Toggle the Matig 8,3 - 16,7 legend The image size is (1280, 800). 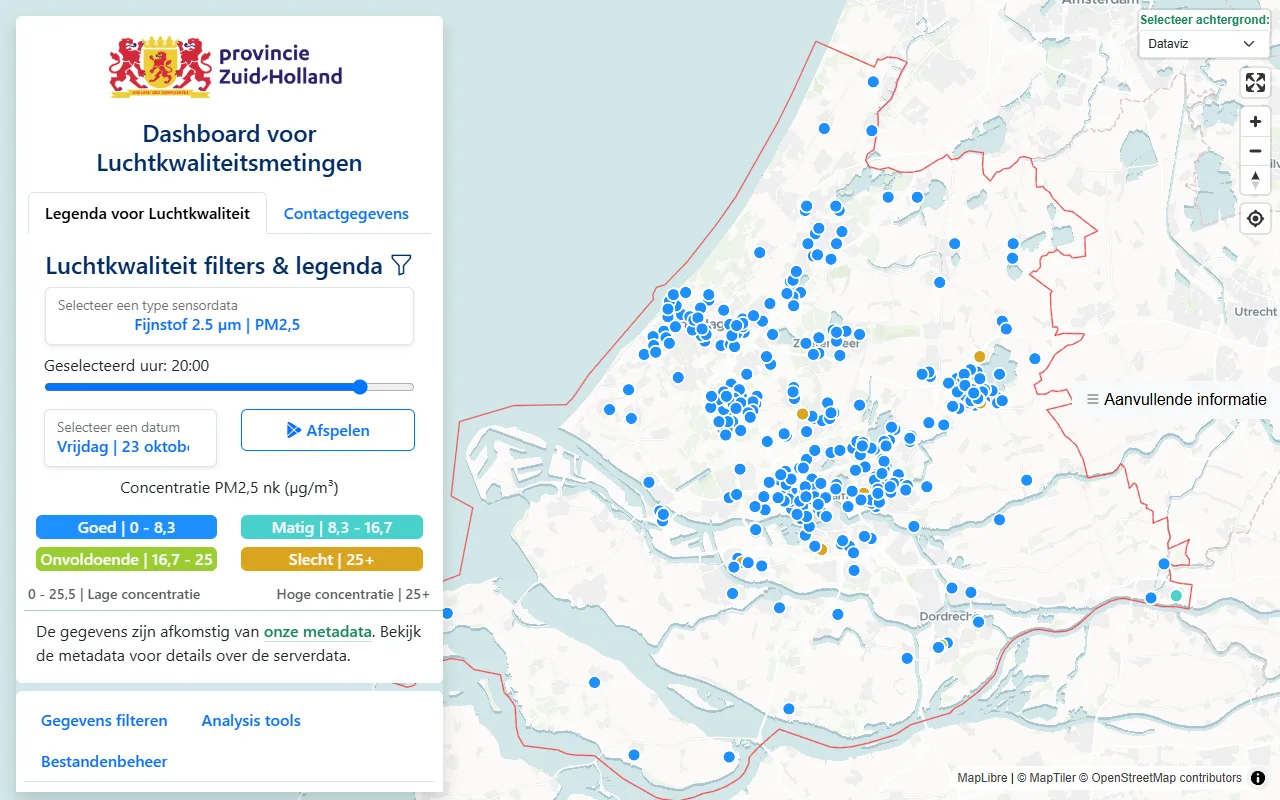[x=332, y=527]
